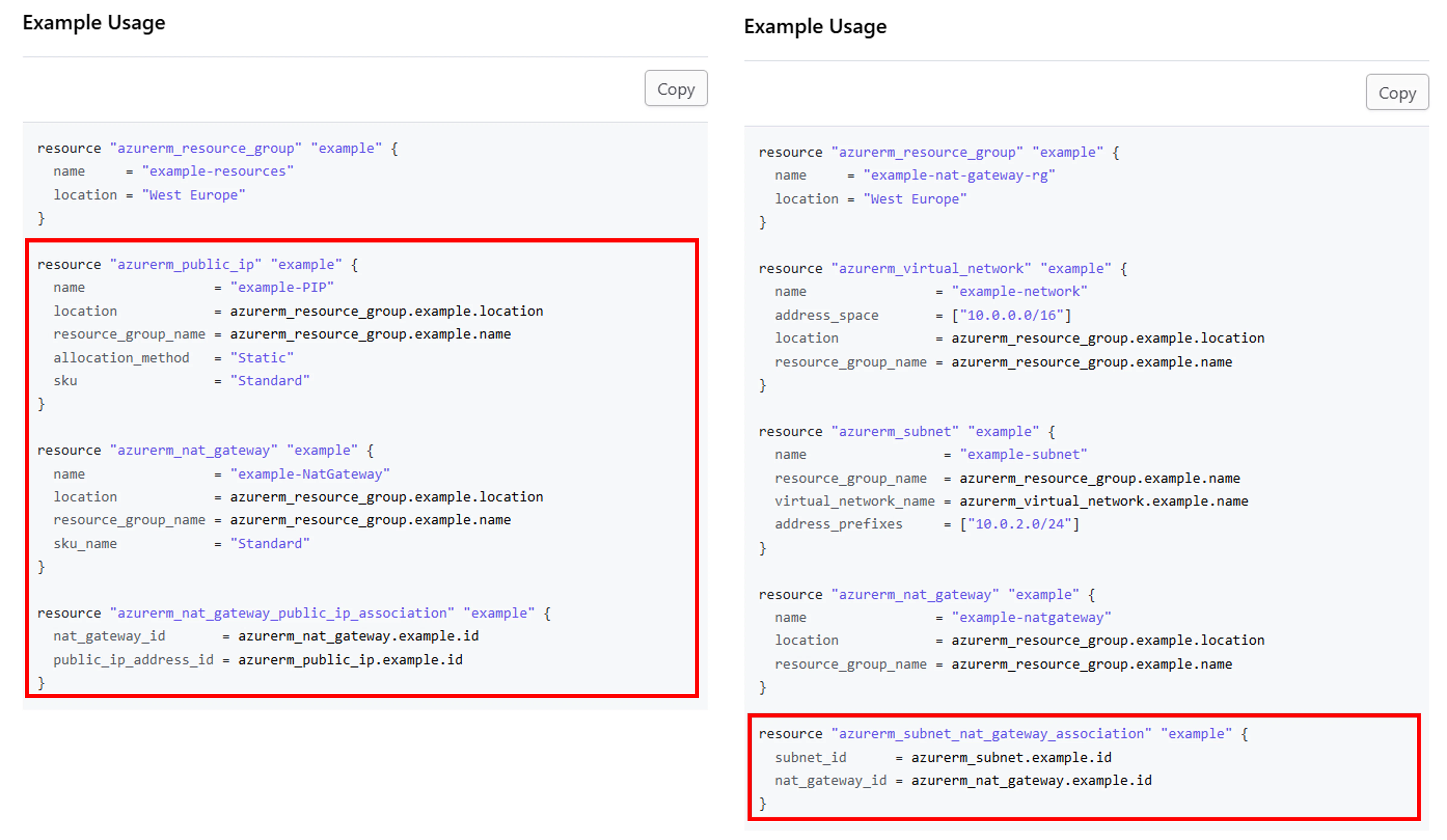The height and width of the screenshot is (840, 1447).
Task: Select the right panel's "Example Usage" heading
Action: point(815,27)
